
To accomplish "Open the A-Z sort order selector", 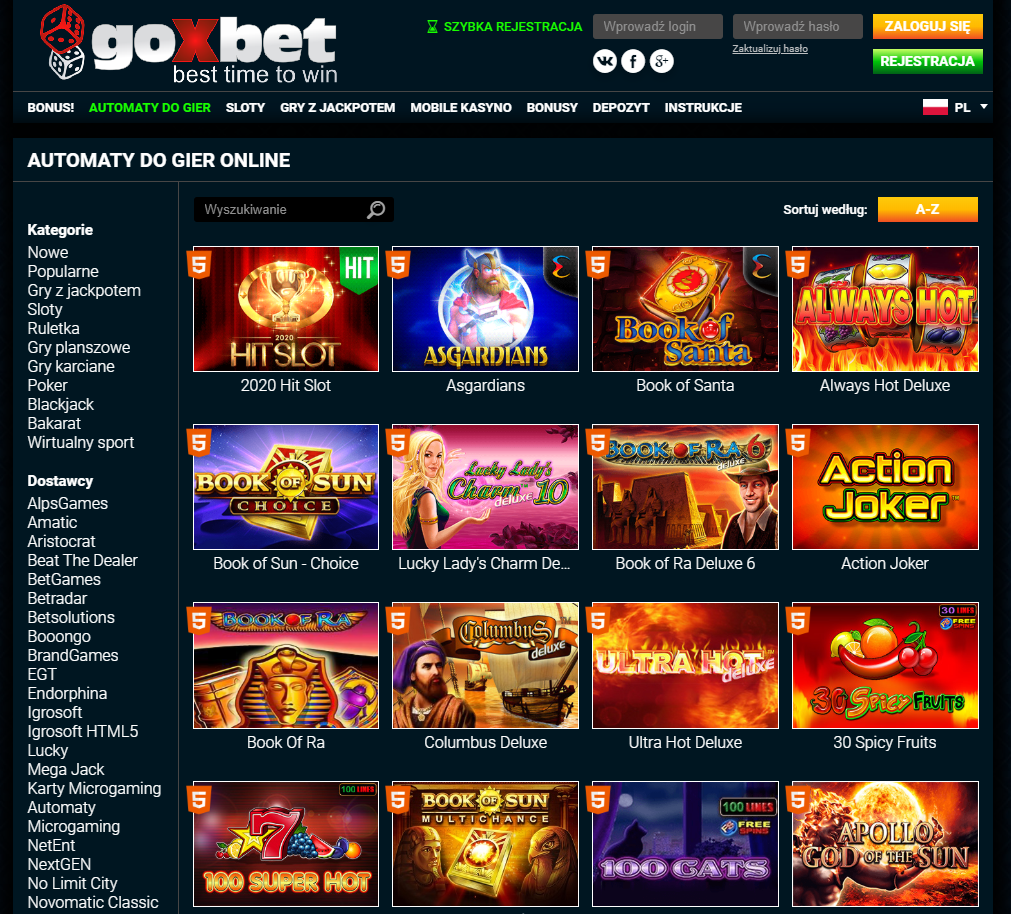I will coord(927,209).
